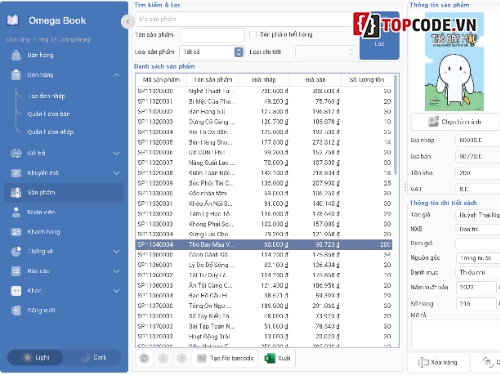Click the Tạo file barcode button
This screenshot has height=375, width=500.
(225, 358)
